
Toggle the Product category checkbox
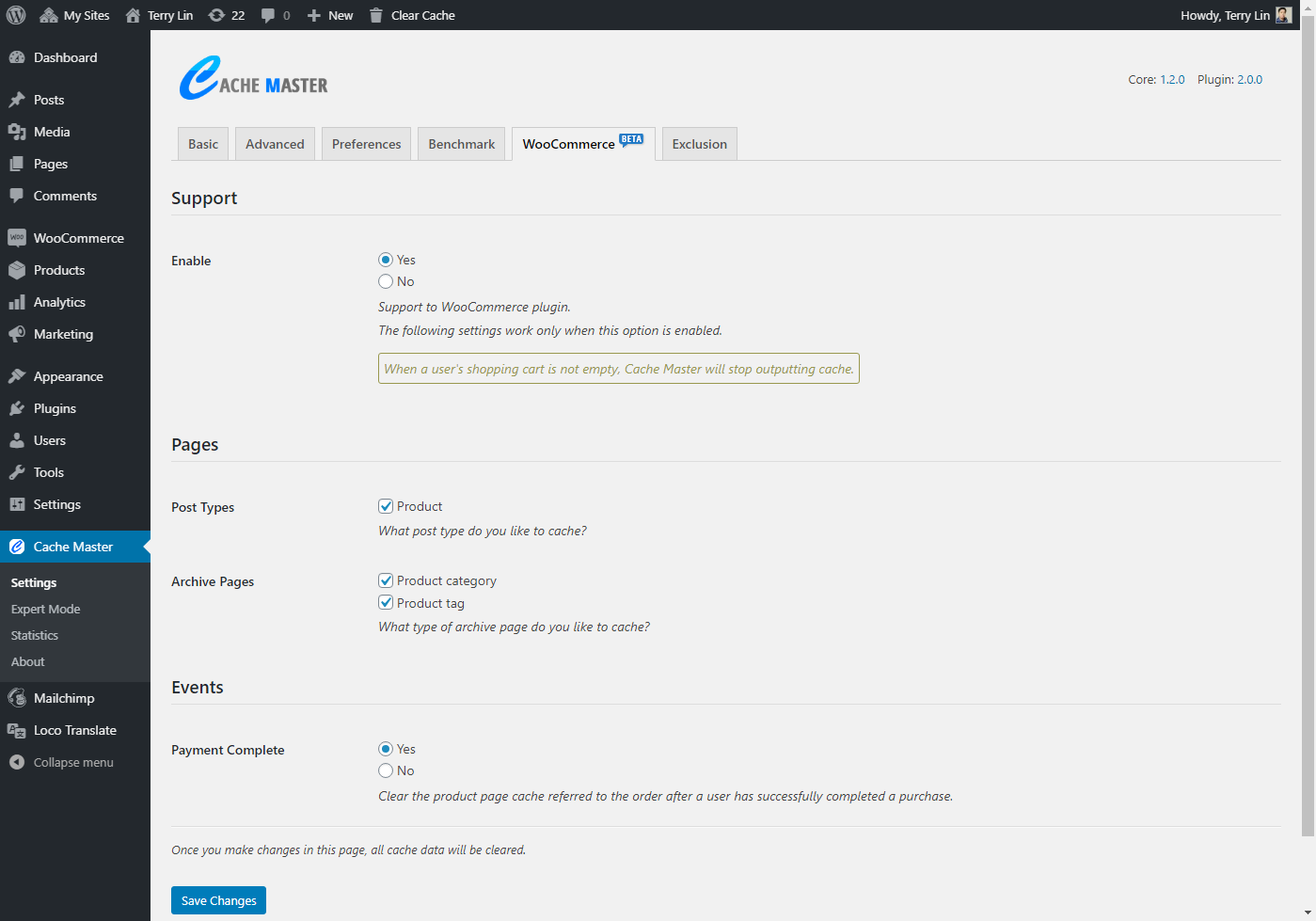click(386, 580)
